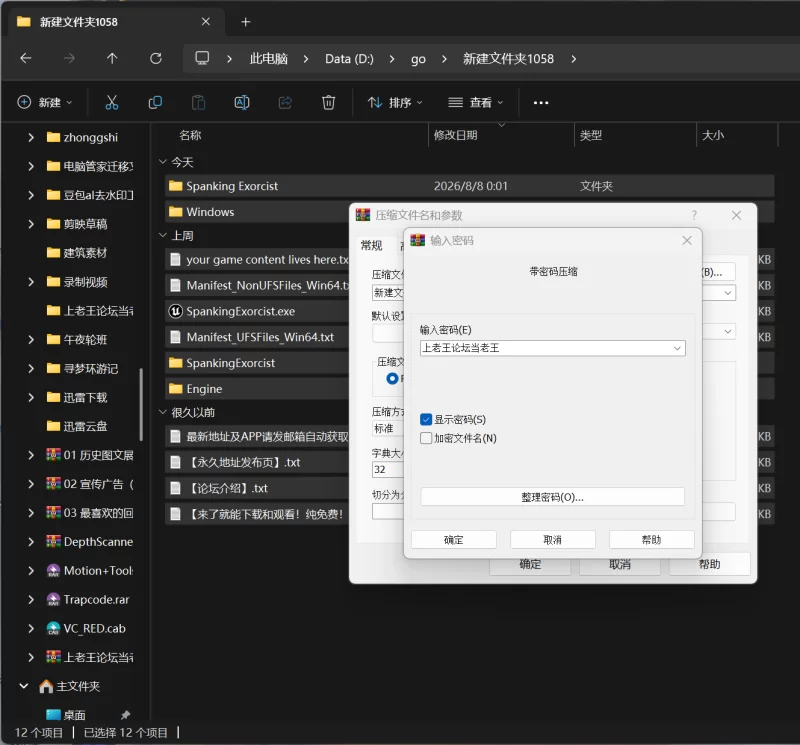Open the three-dots more options menu
The image size is (800, 745).
pyautogui.click(x=541, y=103)
